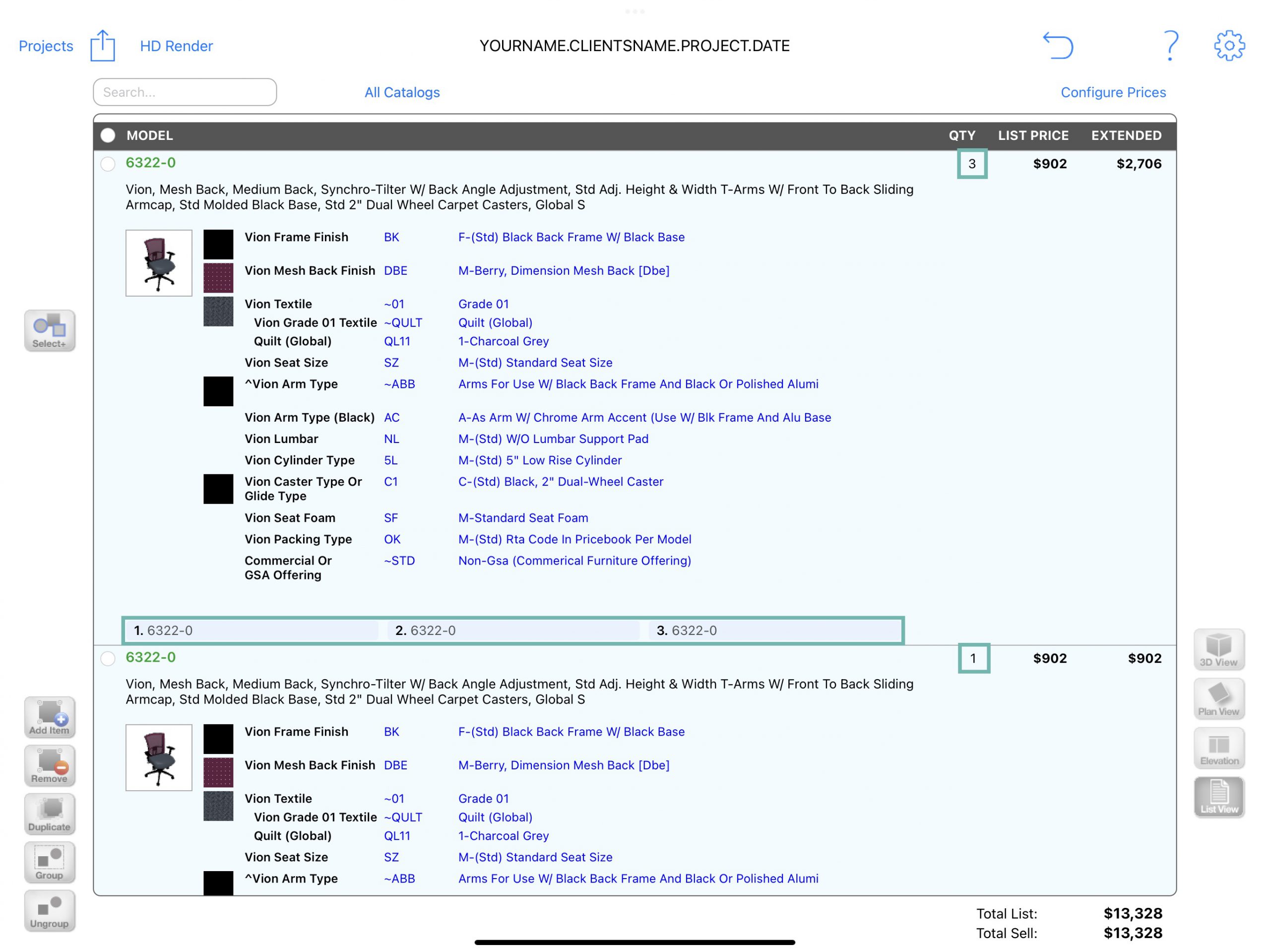The image size is (1270, 952).
Task: Click second item's DBE mesh code
Action: pos(395,765)
